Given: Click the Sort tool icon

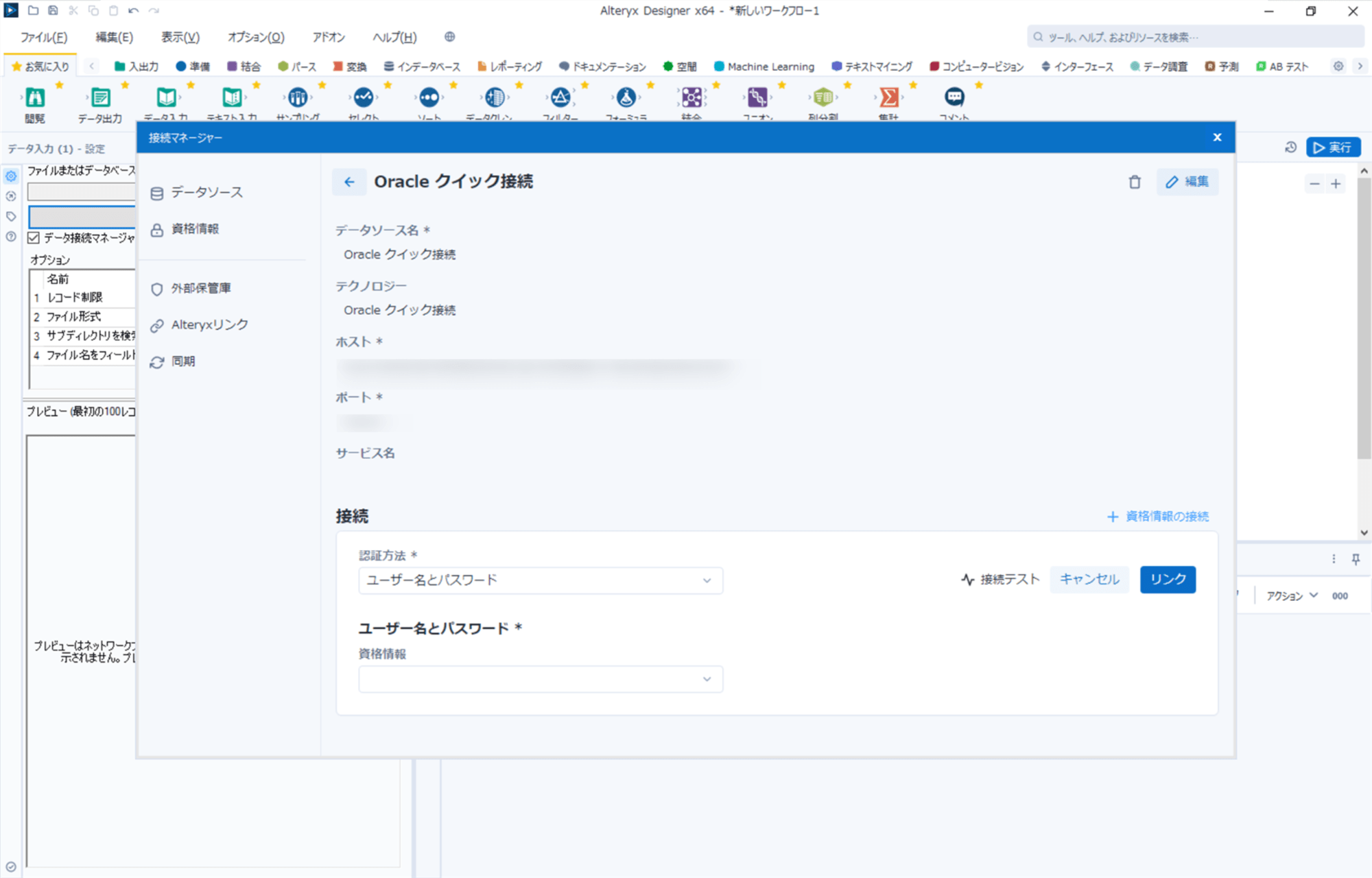Looking at the screenshot, I should [429, 97].
